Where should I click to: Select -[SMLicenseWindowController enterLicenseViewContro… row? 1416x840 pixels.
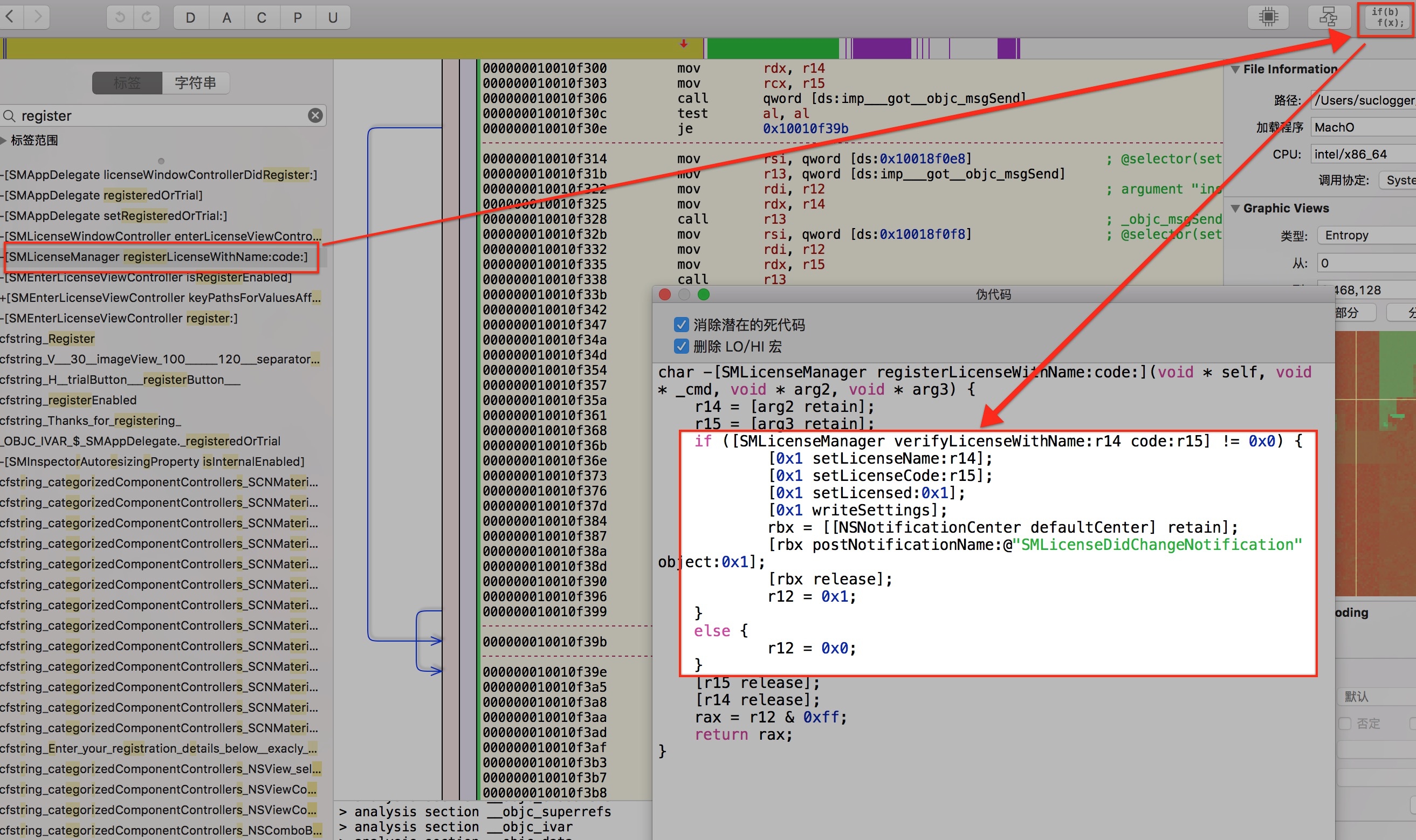click(161, 236)
